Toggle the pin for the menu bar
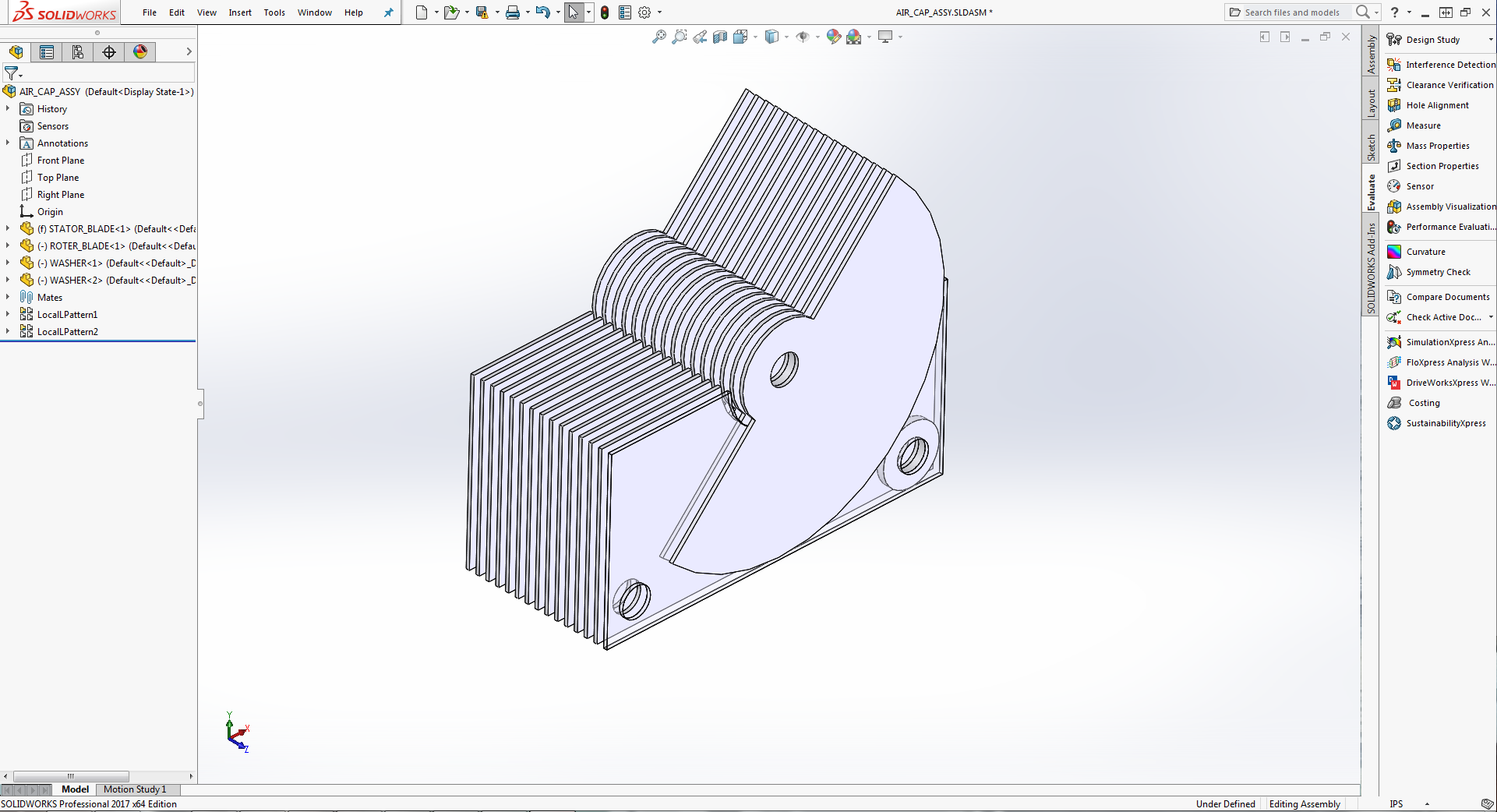Viewport: 1497px width, 812px height. point(388,12)
